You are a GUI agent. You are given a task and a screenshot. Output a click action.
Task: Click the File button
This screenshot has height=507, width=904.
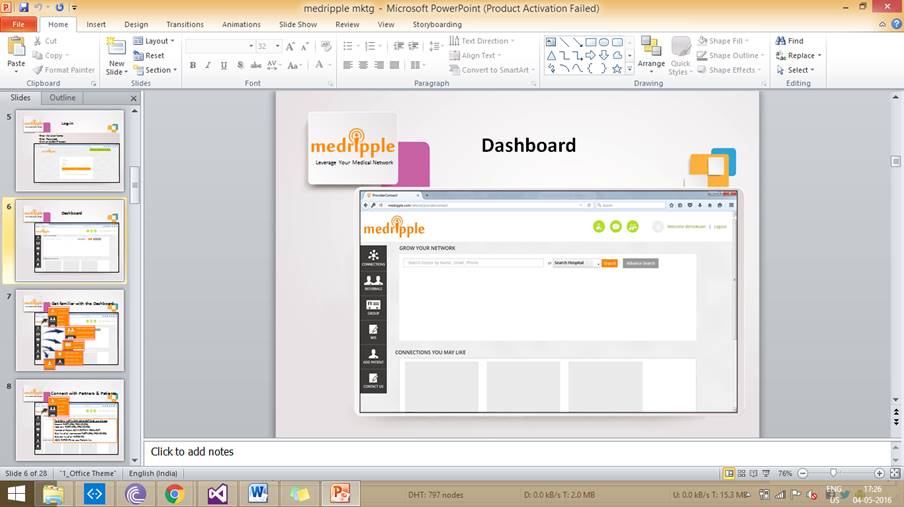(18, 24)
